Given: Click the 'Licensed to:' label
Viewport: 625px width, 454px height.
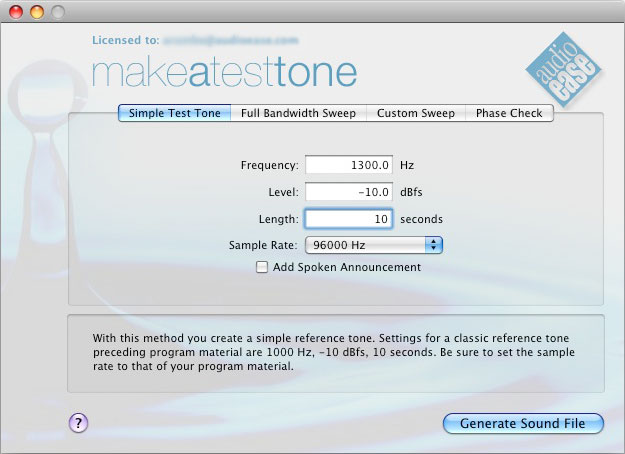Looking at the screenshot, I should coord(126,40).
